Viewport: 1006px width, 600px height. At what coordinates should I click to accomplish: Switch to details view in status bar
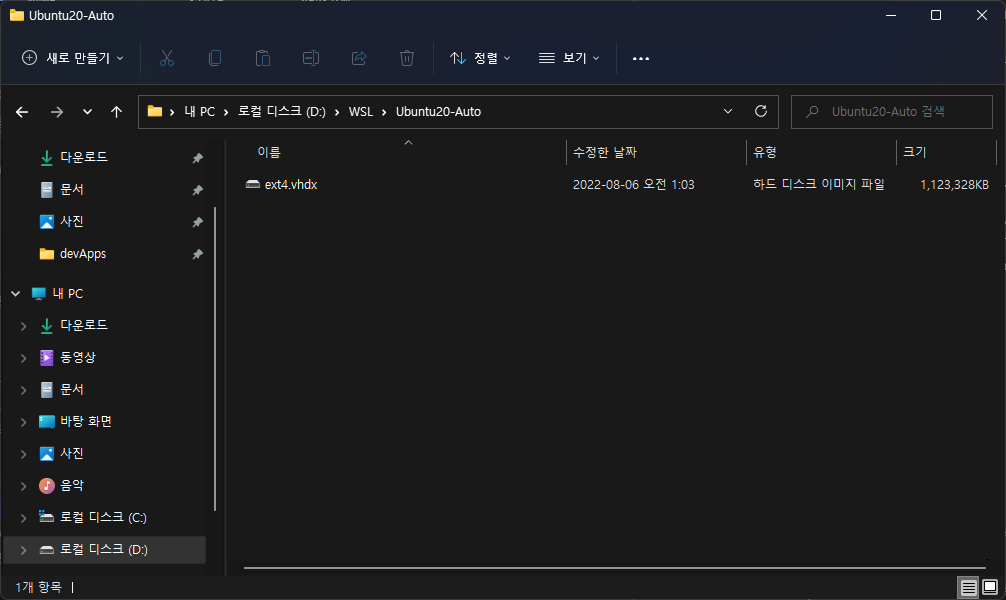[x=968, y=587]
